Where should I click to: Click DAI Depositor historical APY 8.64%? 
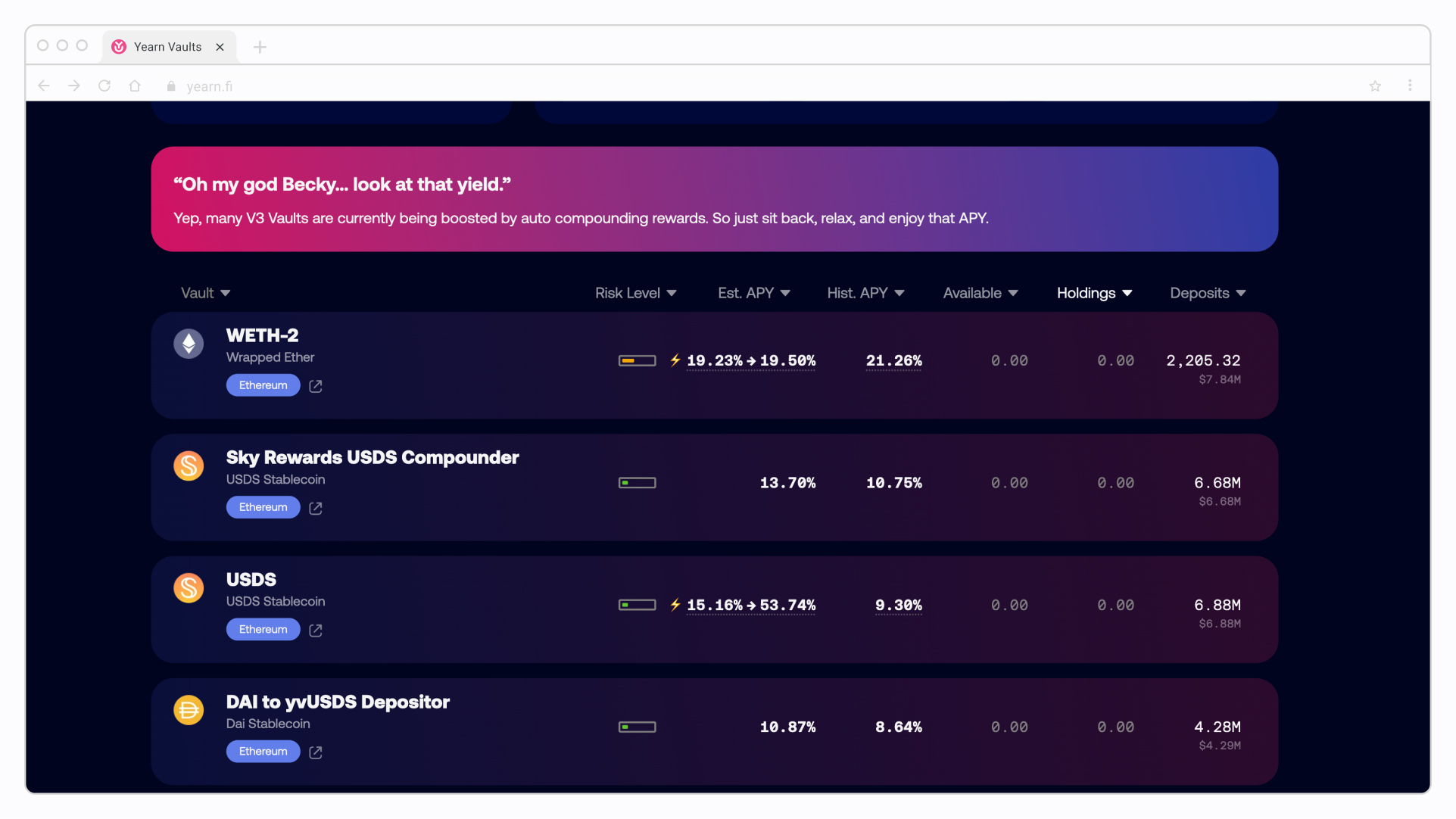point(898,727)
